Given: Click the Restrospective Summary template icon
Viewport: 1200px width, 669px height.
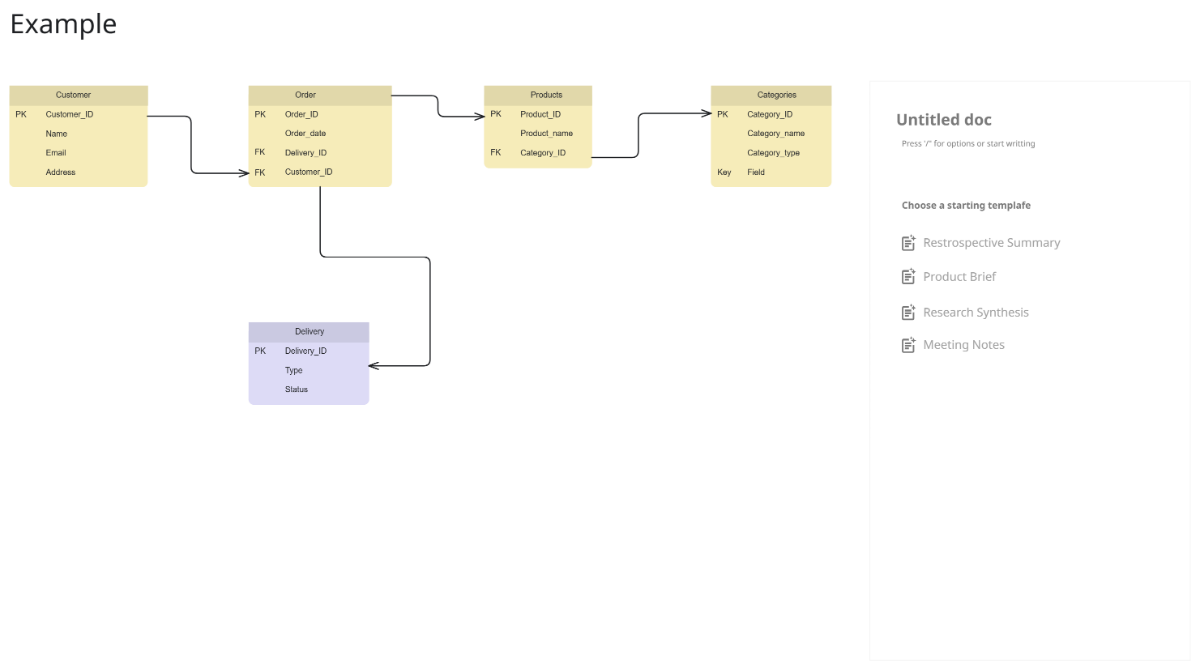Looking at the screenshot, I should [908, 242].
